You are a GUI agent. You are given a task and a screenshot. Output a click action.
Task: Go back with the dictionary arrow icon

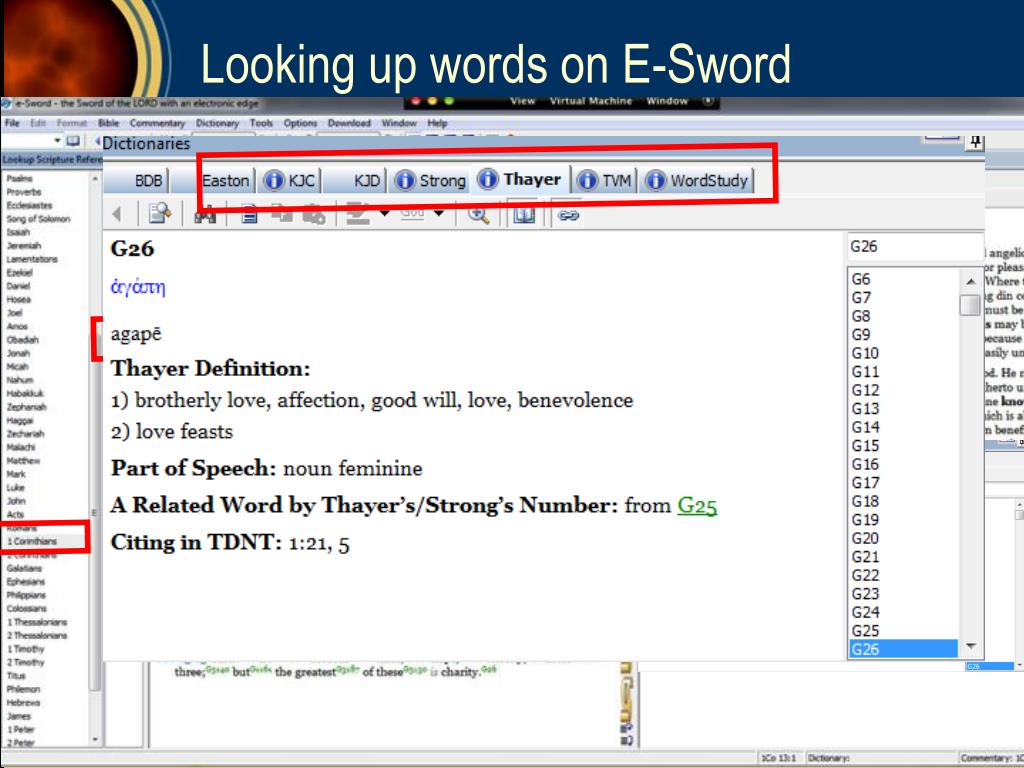click(118, 214)
